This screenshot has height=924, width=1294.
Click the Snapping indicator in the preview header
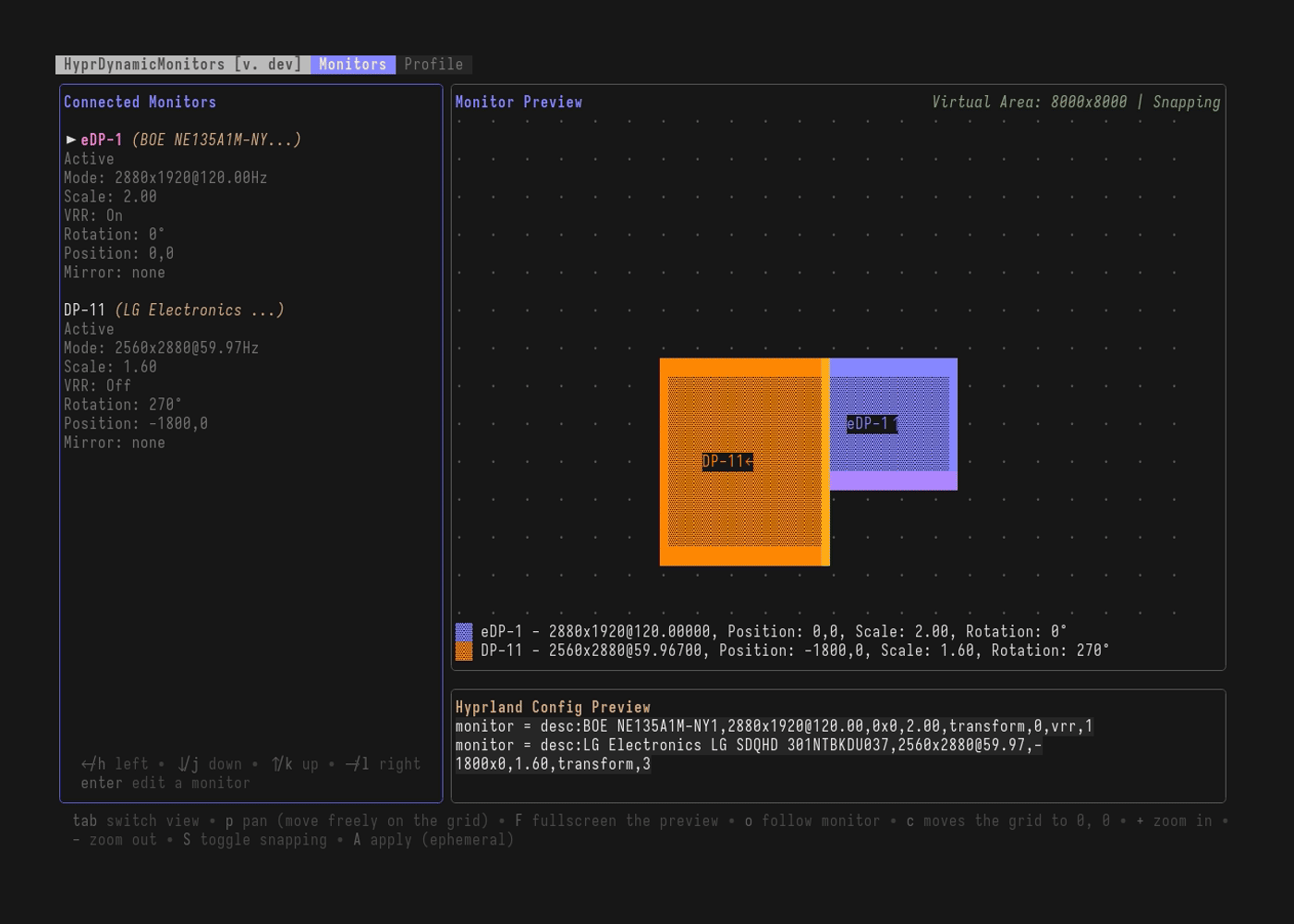[1187, 102]
